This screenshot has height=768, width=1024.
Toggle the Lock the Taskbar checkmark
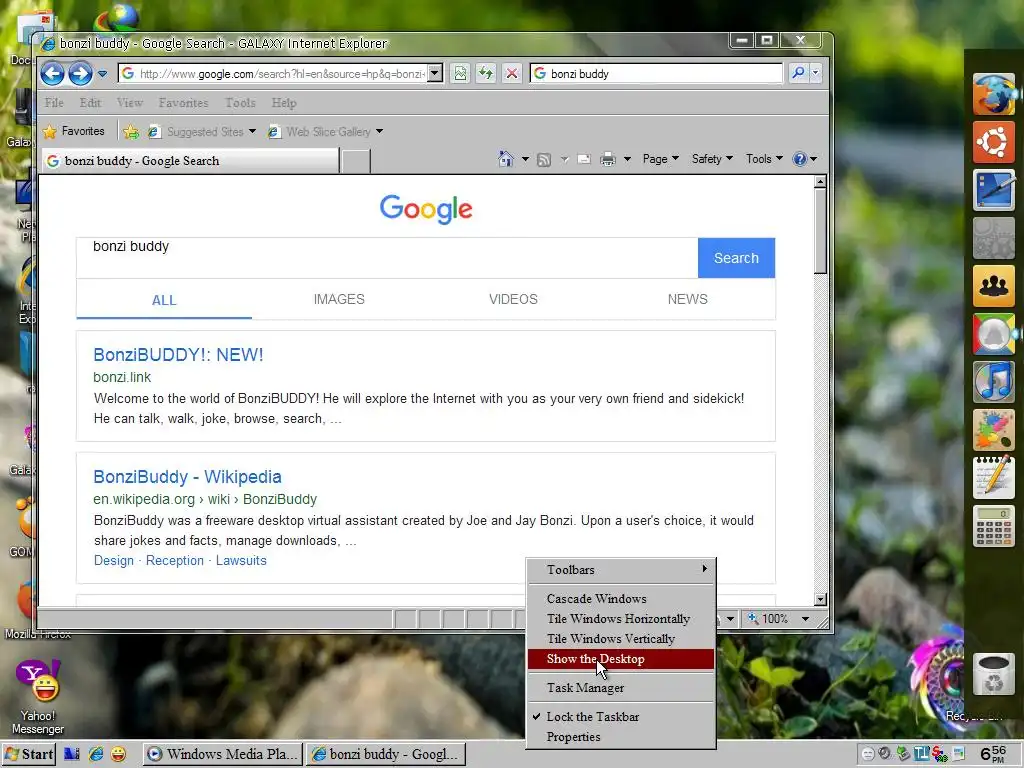pos(620,716)
